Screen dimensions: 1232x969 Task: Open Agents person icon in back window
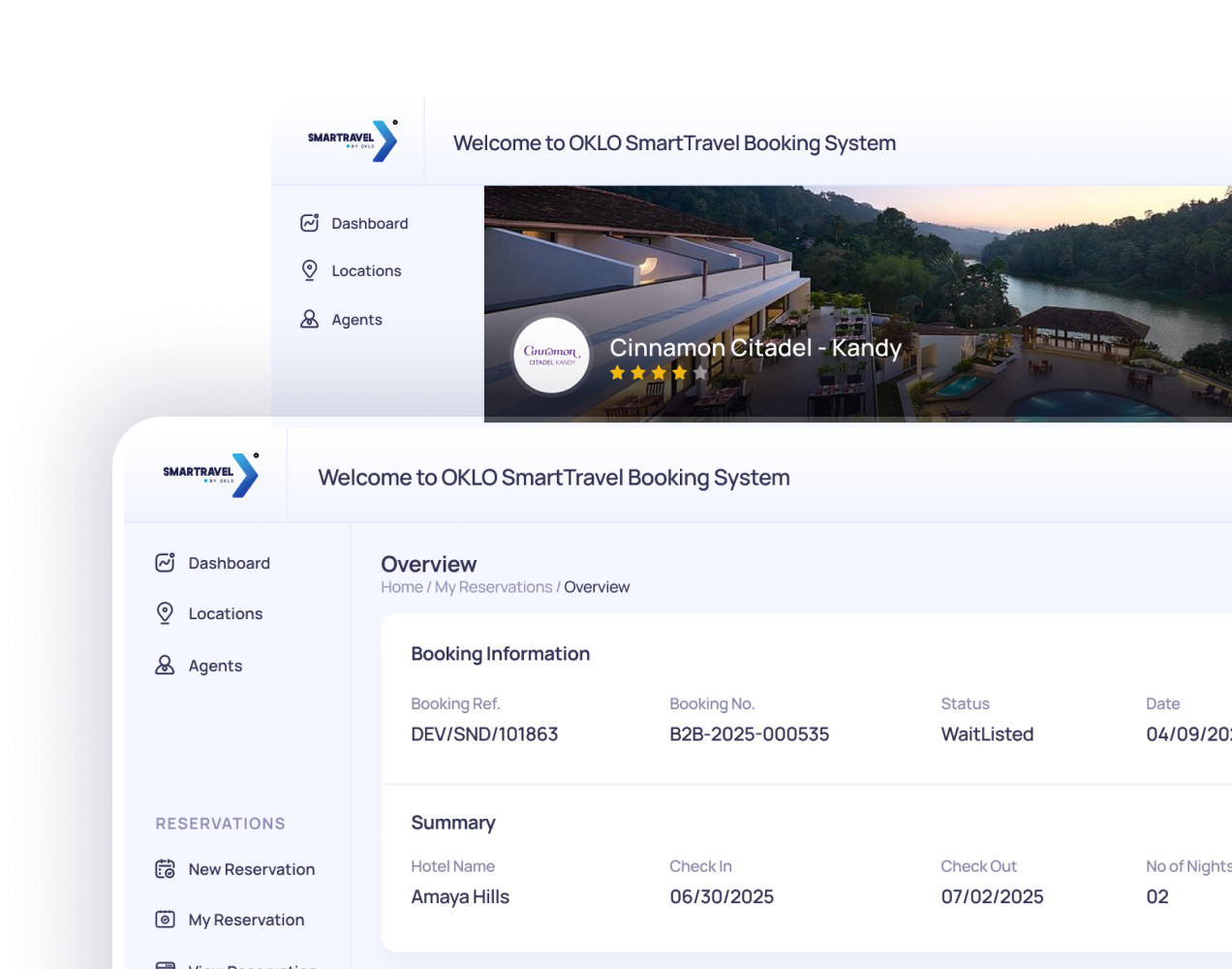coord(310,319)
